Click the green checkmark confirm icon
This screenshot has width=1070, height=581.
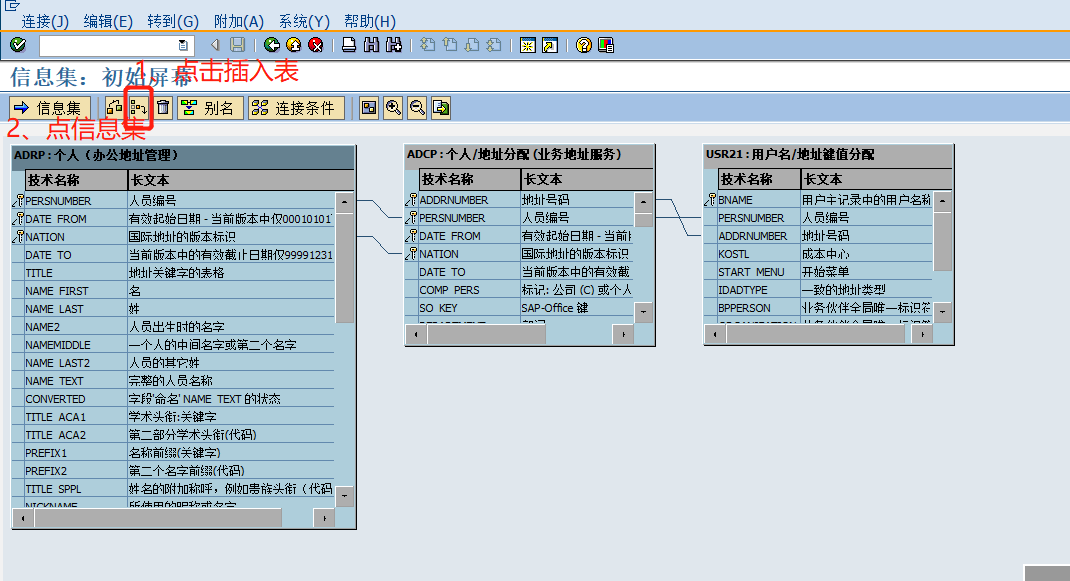tap(16, 44)
